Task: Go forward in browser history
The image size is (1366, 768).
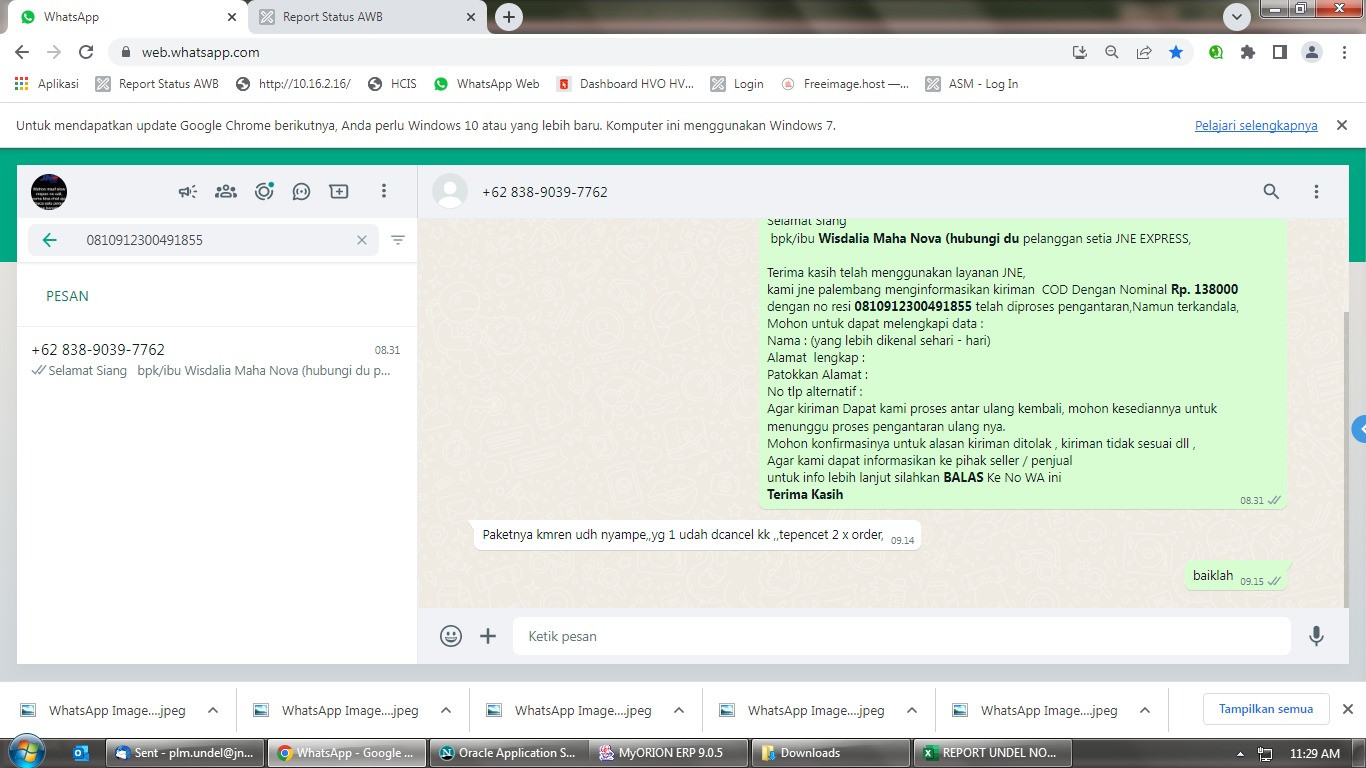Action: click(x=54, y=52)
